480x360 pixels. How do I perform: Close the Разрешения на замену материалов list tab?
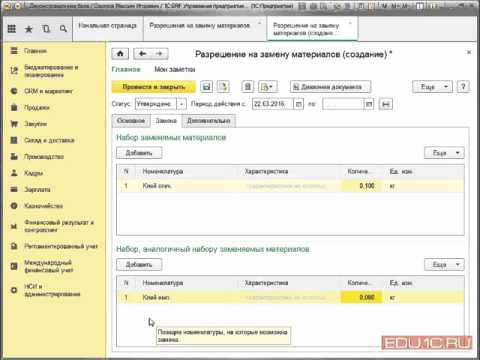coord(259,23)
